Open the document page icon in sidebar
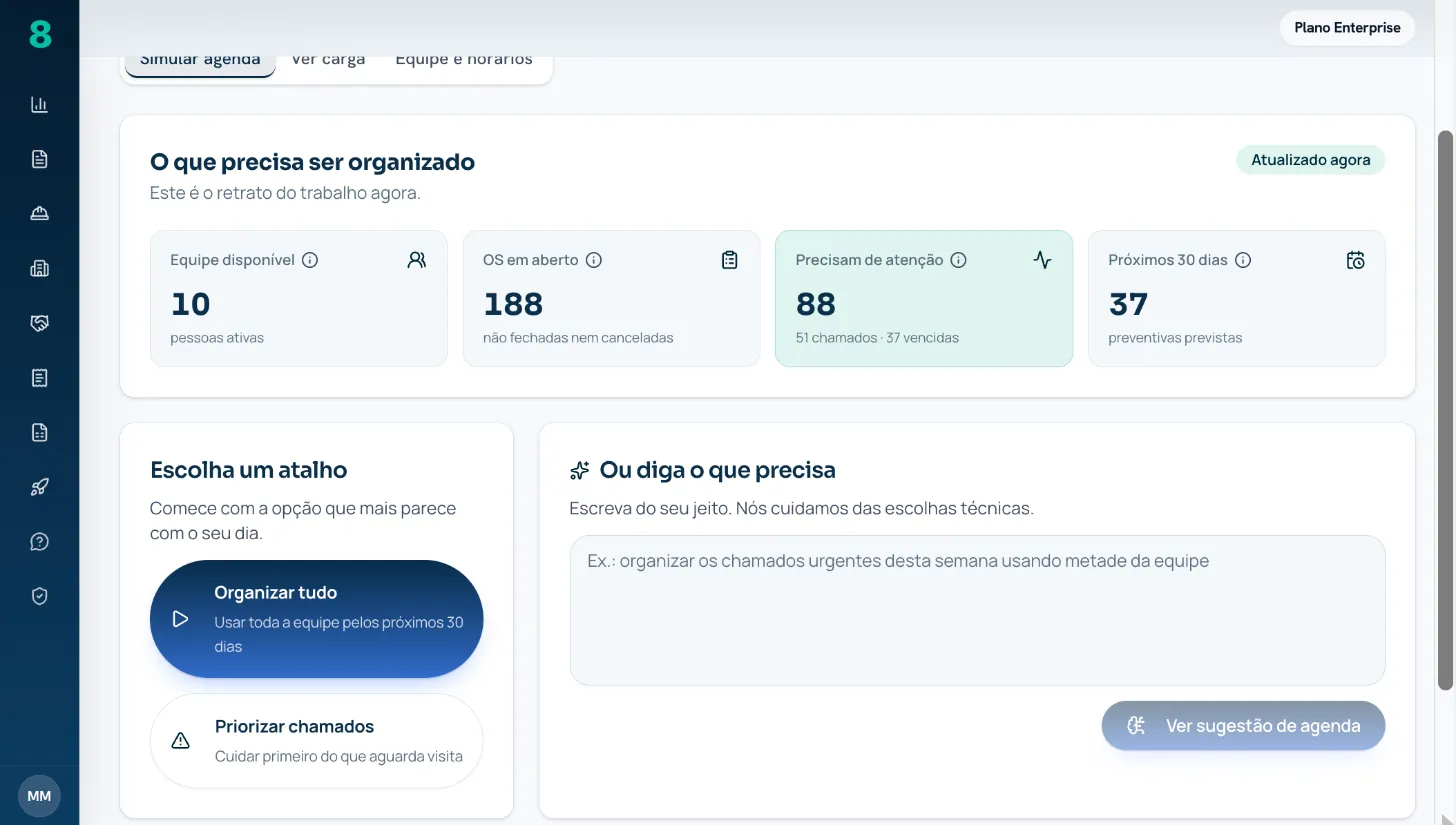1456x825 pixels. click(39, 159)
